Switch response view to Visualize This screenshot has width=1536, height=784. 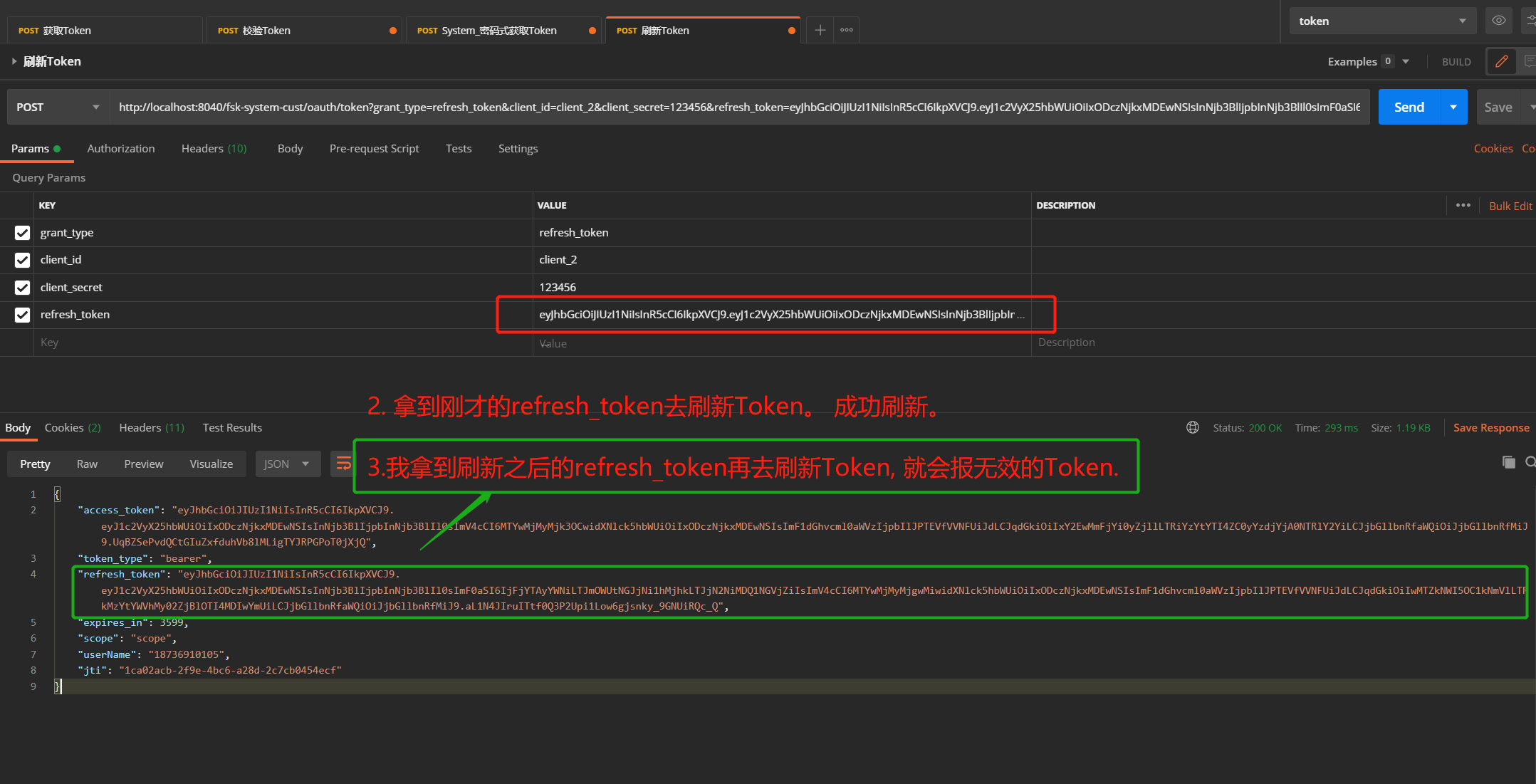[211, 464]
